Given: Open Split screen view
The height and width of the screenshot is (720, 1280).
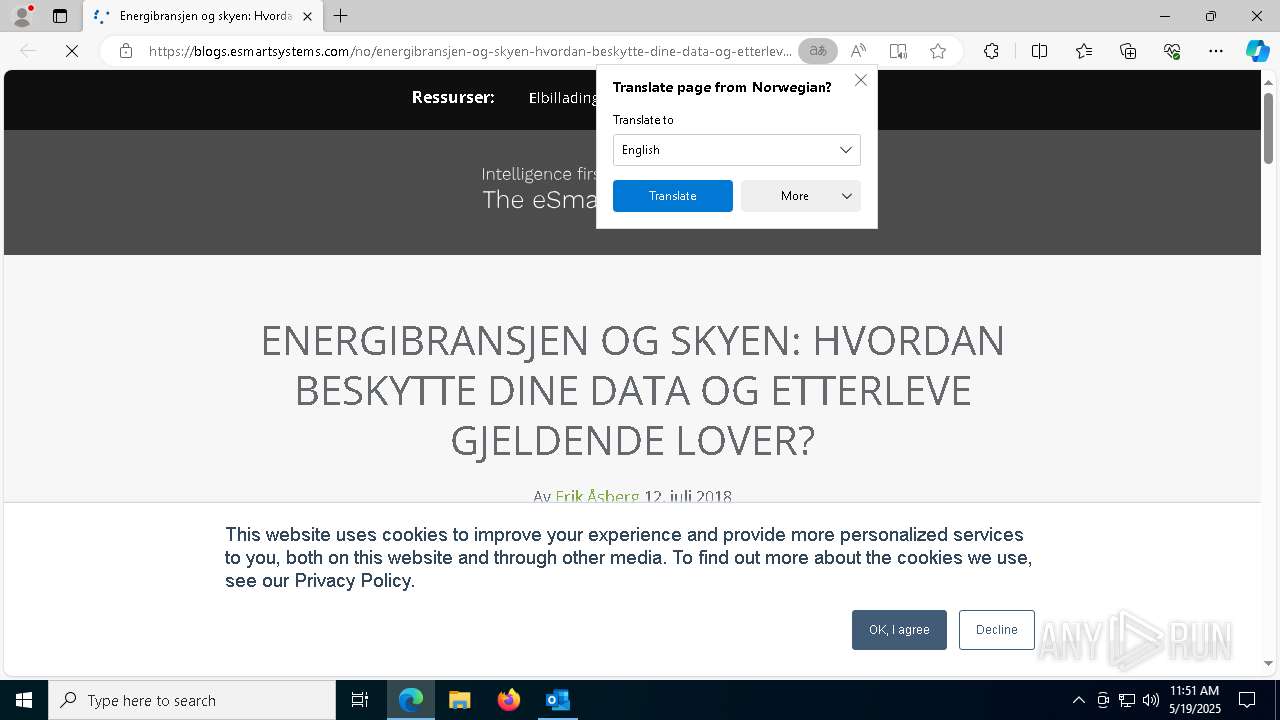Looking at the screenshot, I should (x=1039, y=51).
